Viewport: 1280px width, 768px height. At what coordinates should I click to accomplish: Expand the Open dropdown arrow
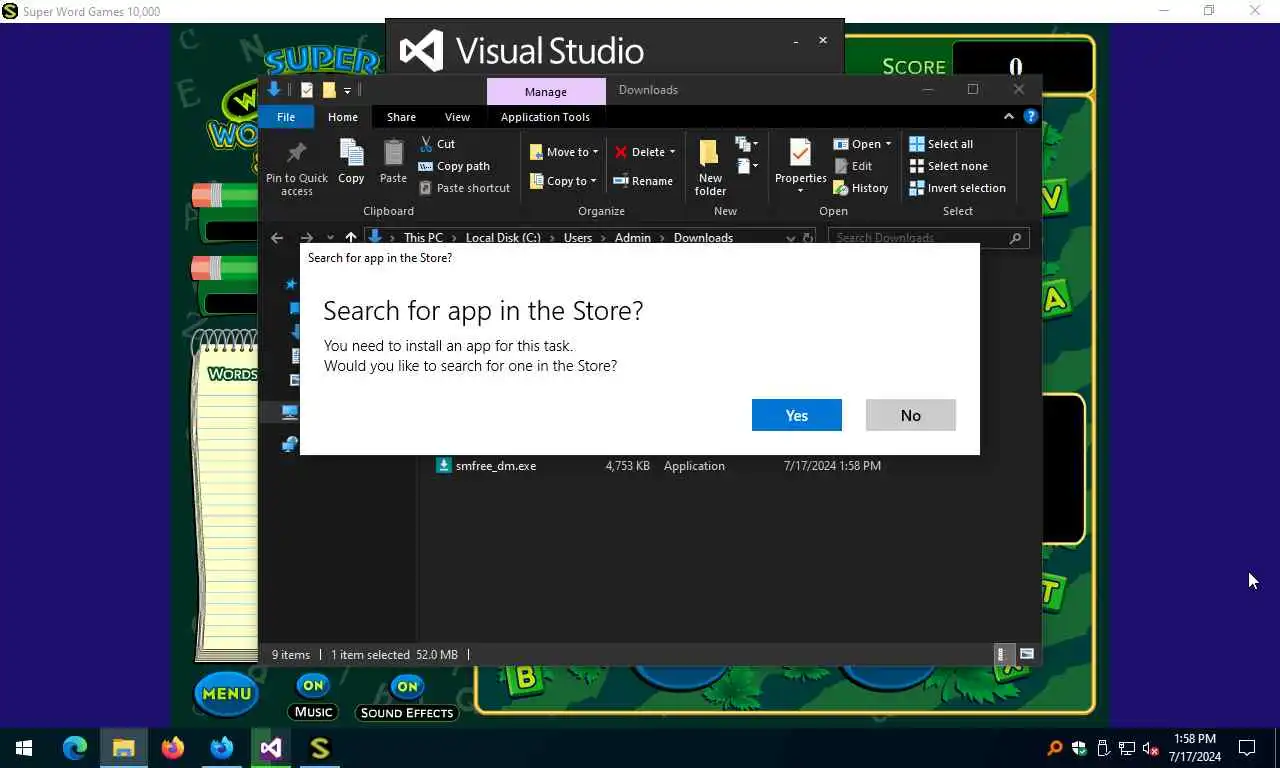[x=888, y=144]
